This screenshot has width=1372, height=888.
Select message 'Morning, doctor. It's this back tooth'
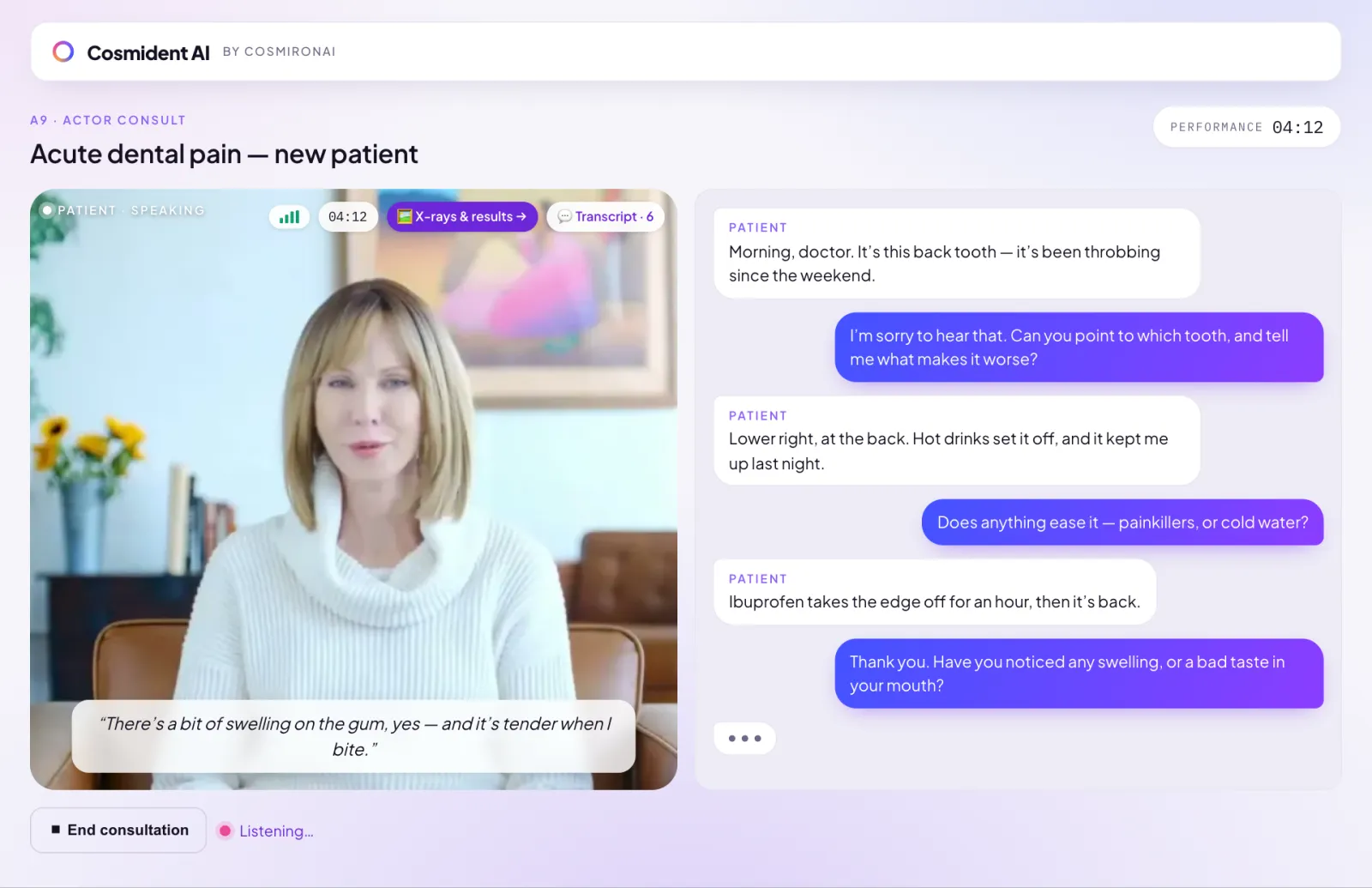click(956, 253)
